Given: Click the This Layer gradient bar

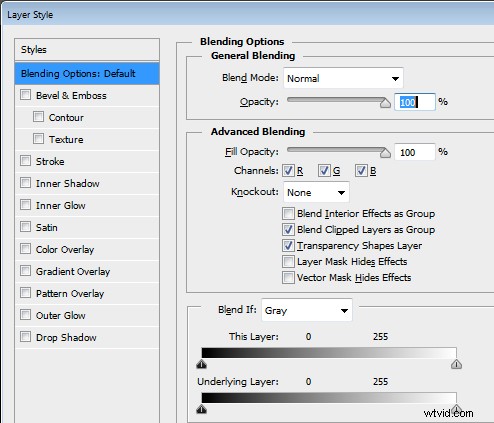Looking at the screenshot, I should tap(329, 353).
